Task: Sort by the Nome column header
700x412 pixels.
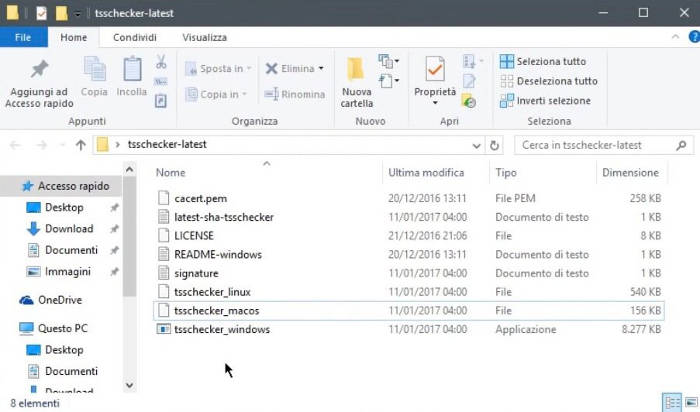Action: 171,173
